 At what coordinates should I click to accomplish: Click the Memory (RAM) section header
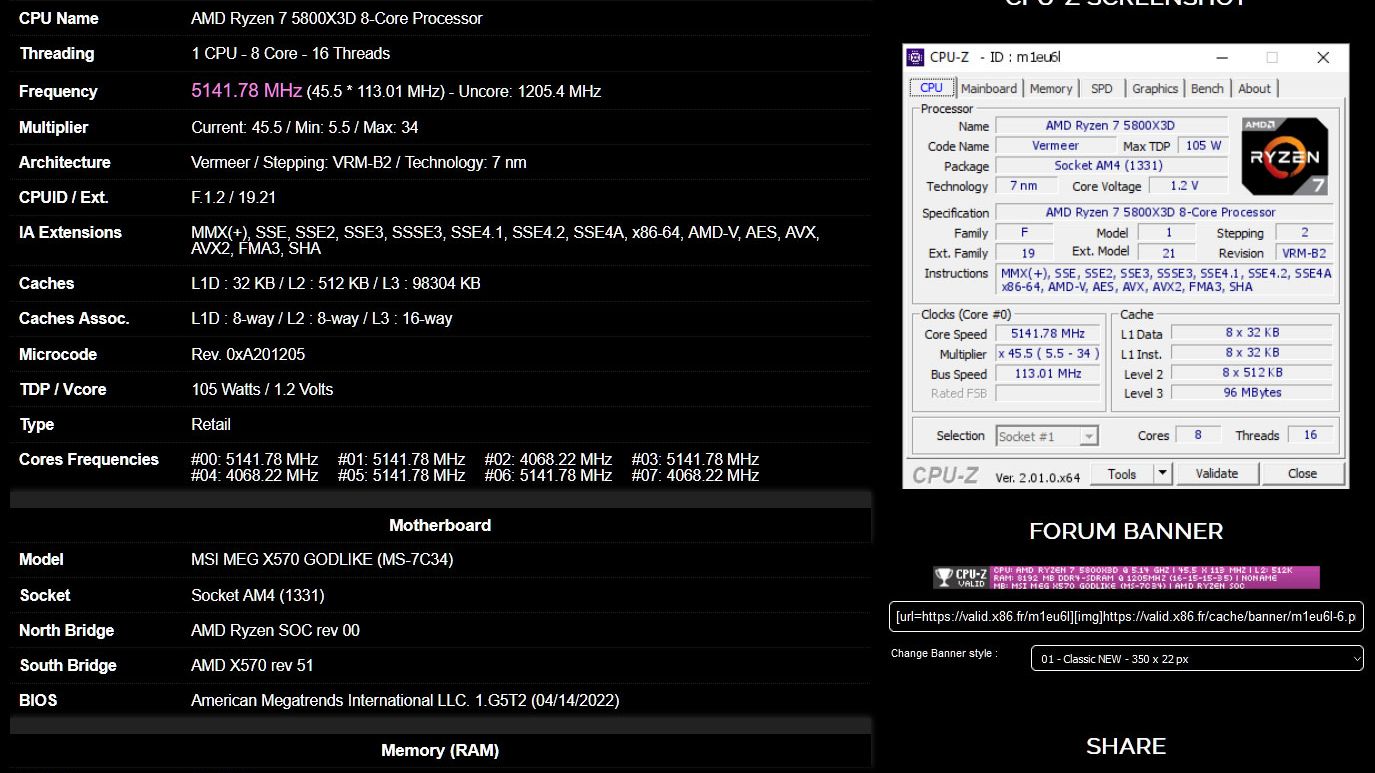click(440, 751)
